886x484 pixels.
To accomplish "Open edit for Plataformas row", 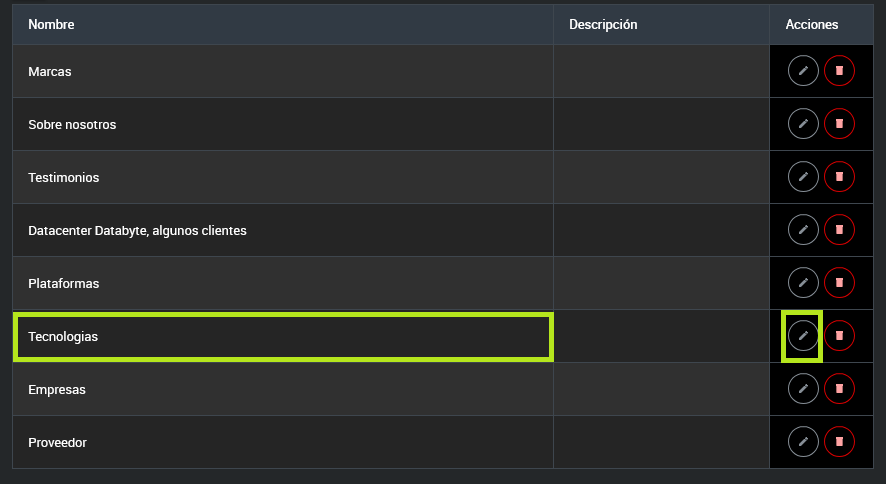I will (803, 283).
